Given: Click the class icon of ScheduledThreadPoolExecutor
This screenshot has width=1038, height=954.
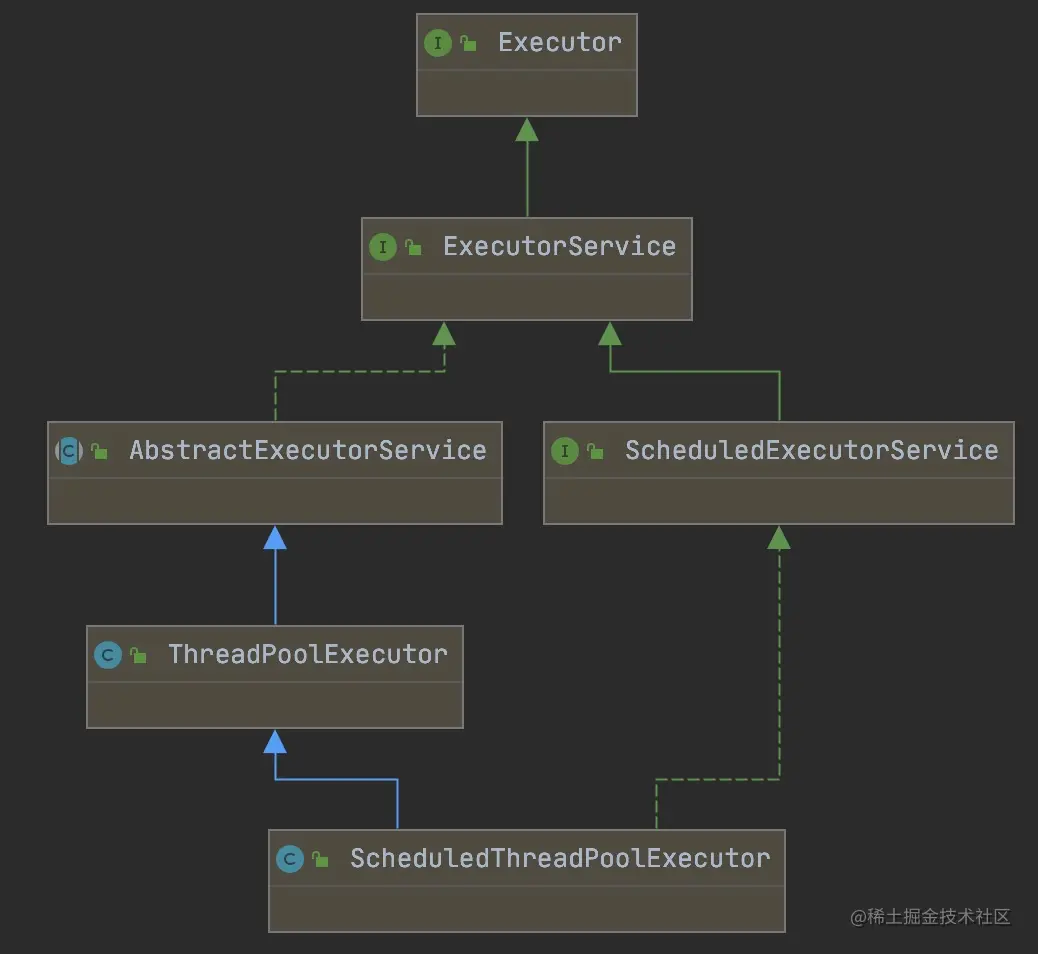Looking at the screenshot, I should pyautogui.click(x=289, y=859).
